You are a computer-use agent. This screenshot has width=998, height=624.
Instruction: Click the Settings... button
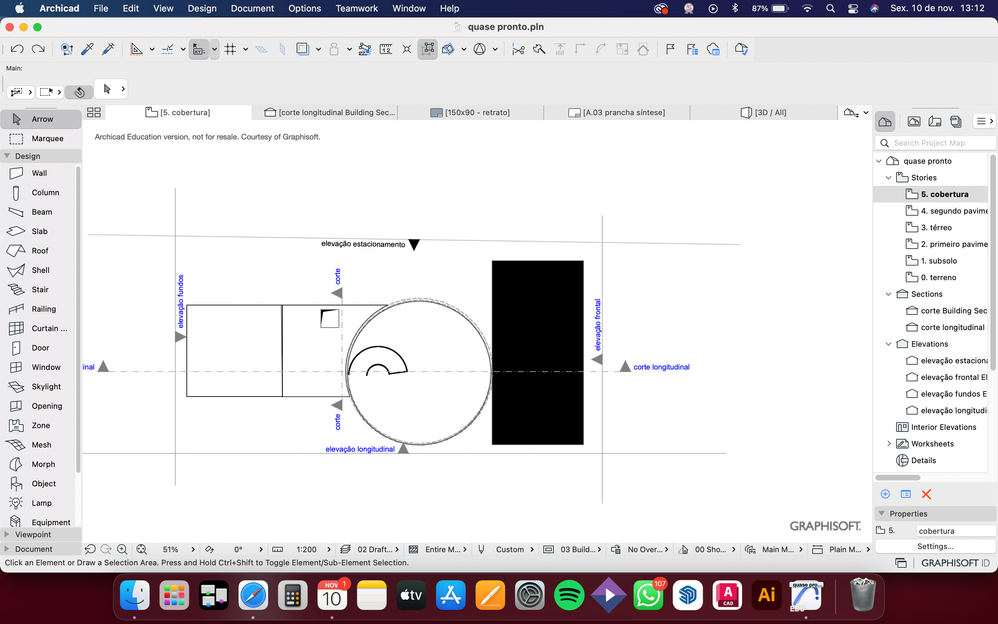click(x=935, y=547)
